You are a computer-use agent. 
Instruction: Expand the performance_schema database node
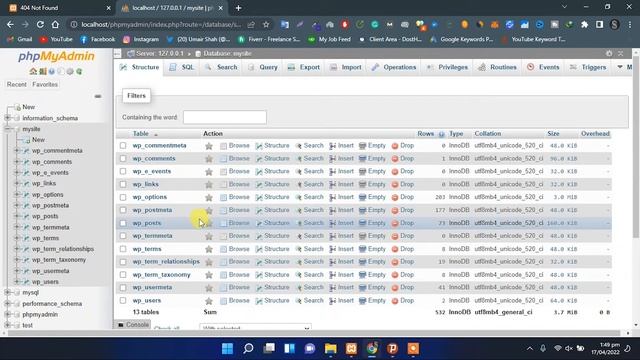coord(7,303)
